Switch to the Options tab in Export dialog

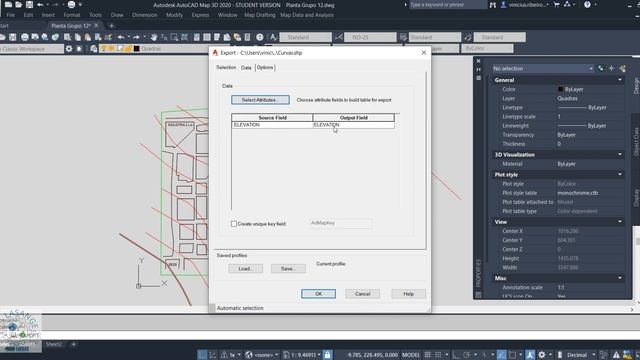click(265, 67)
